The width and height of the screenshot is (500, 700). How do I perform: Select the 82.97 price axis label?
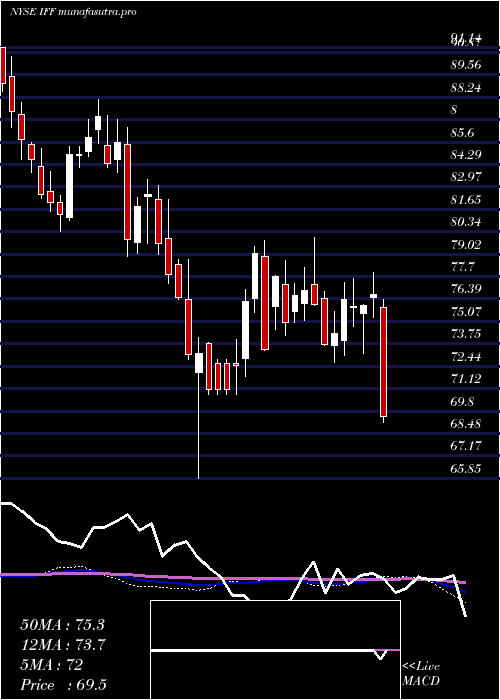coord(466,177)
